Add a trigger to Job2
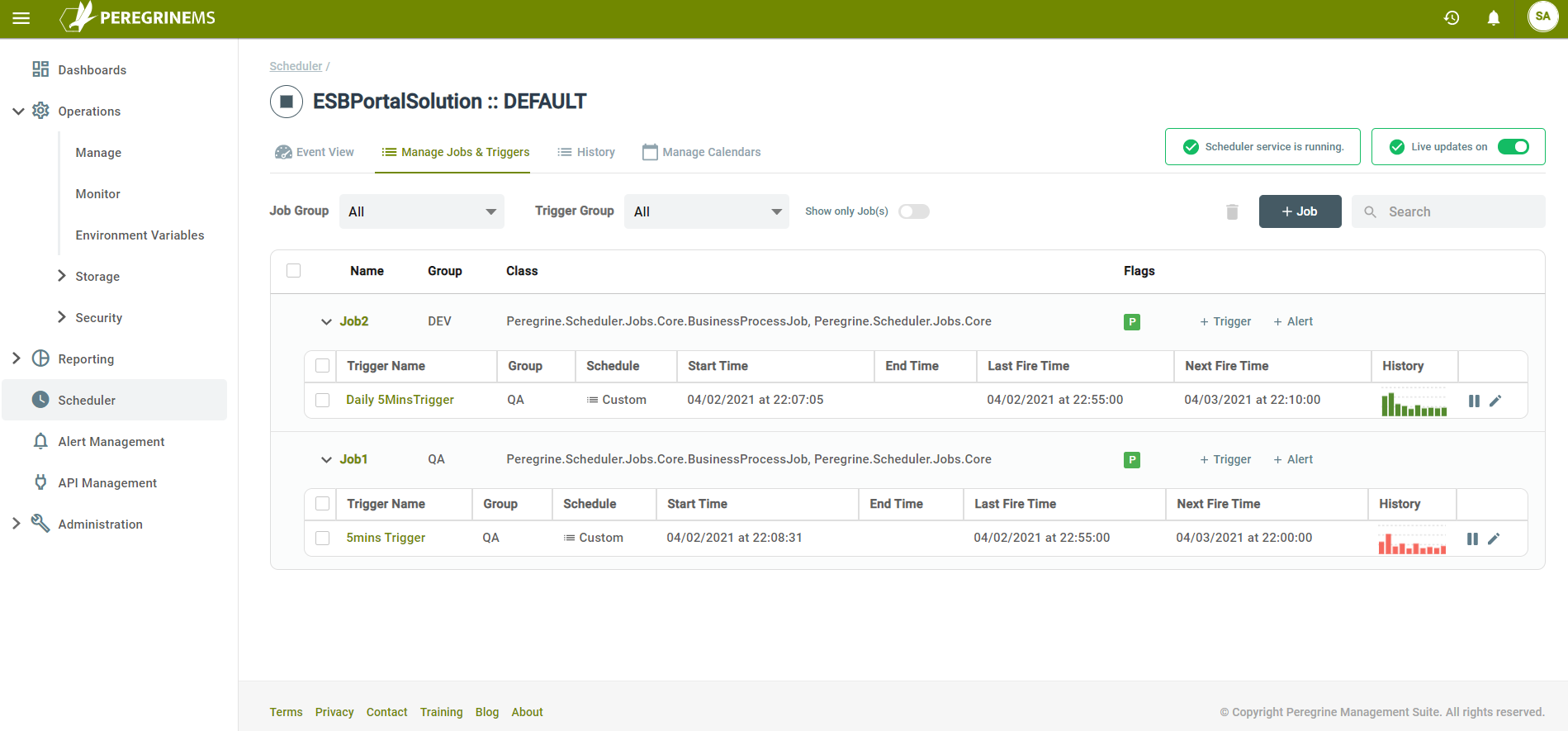This screenshot has width=1568, height=731. 1225,321
